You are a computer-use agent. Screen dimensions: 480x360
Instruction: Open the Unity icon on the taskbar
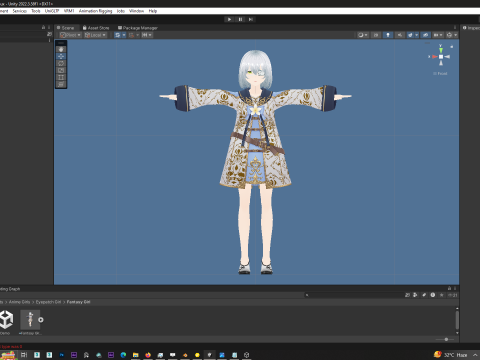246,355
